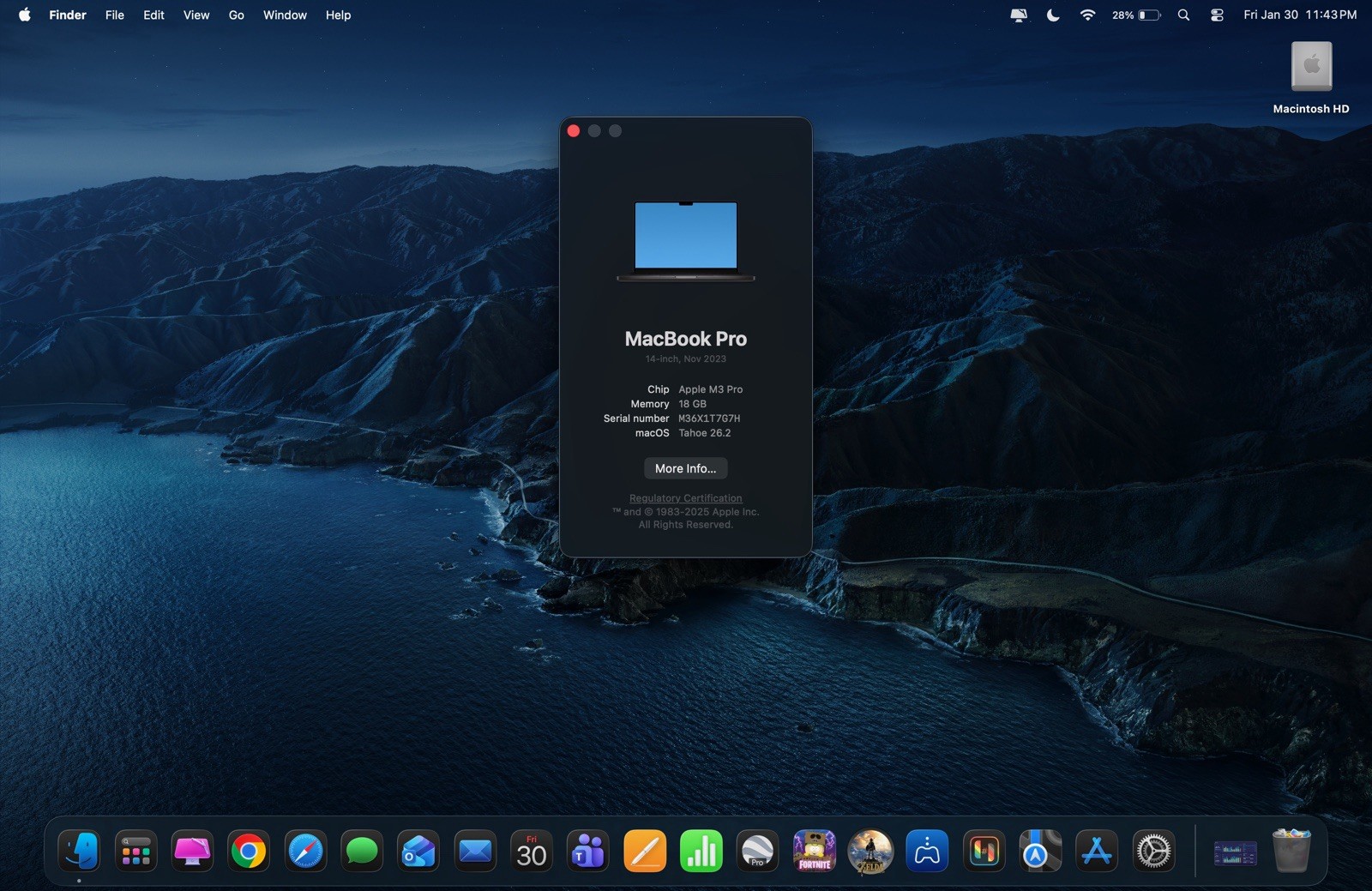Click the More Info... button
Screen dimensions: 1372x891
(x=685, y=468)
